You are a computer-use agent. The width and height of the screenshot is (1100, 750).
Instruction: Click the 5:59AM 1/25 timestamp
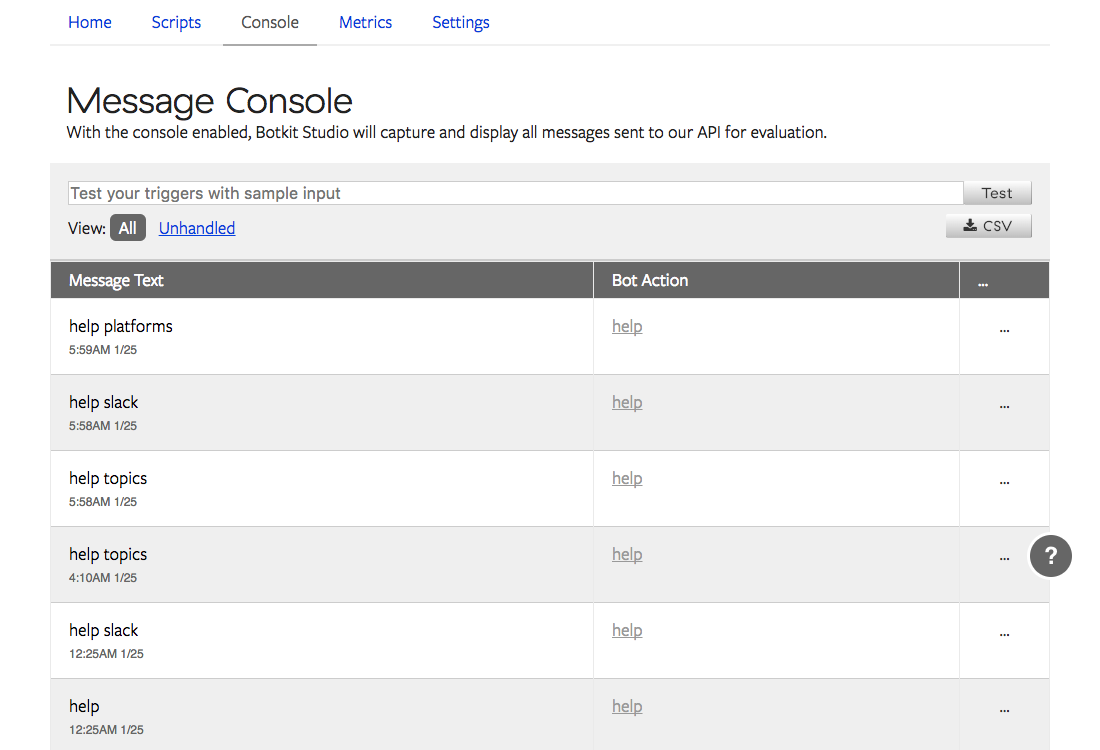[x=103, y=349]
